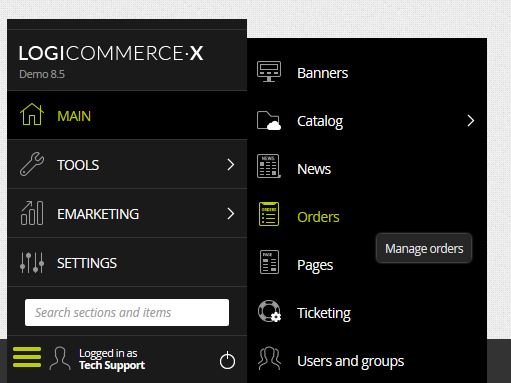Click the Search sections and items field
Viewport: 511px width, 383px height.
pyautogui.click(x=127, y=312)
